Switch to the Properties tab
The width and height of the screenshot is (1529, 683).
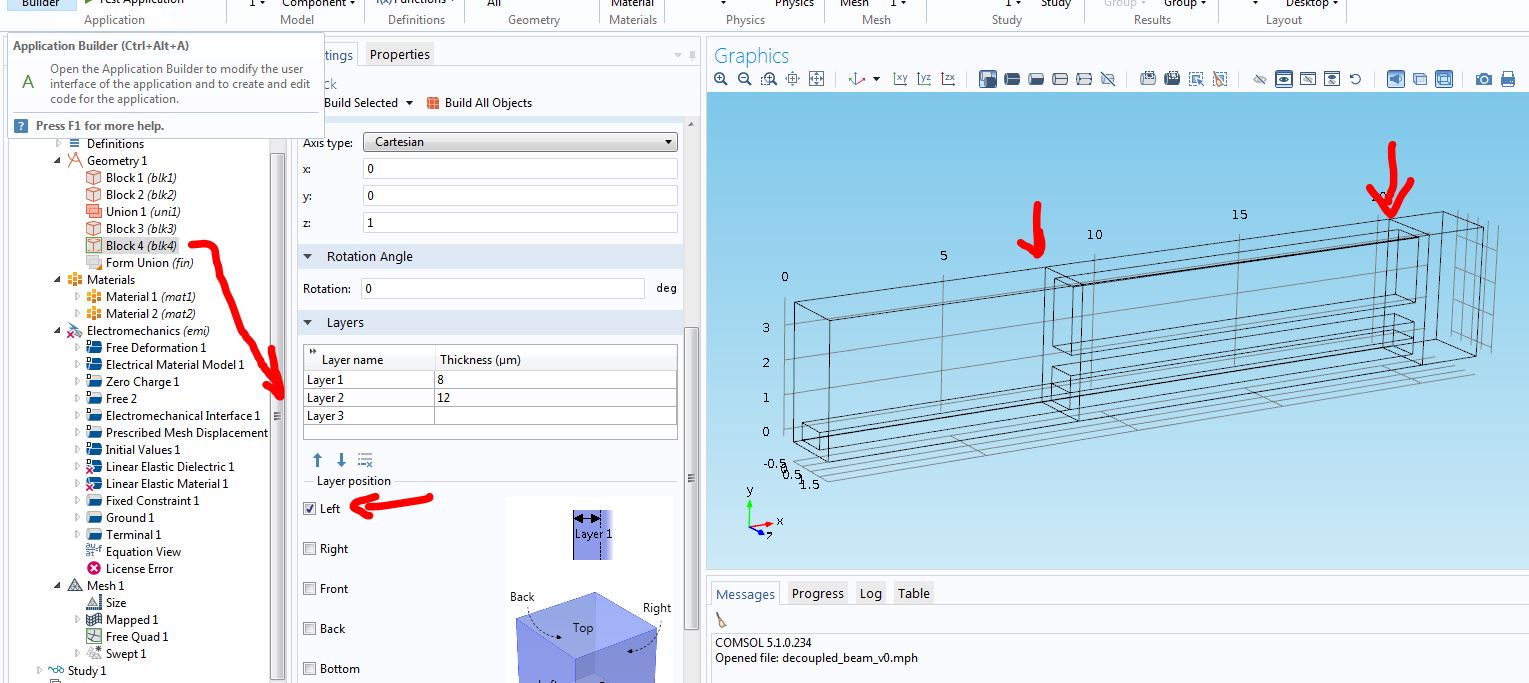[x=399, y=55]
